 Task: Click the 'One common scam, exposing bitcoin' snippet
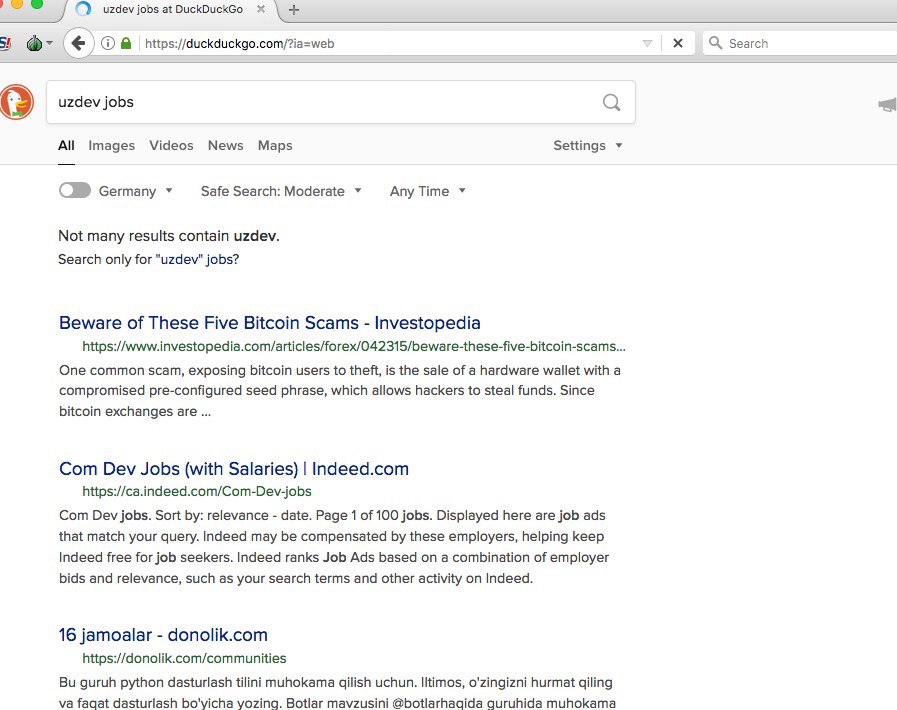click(x=340, y=391)
